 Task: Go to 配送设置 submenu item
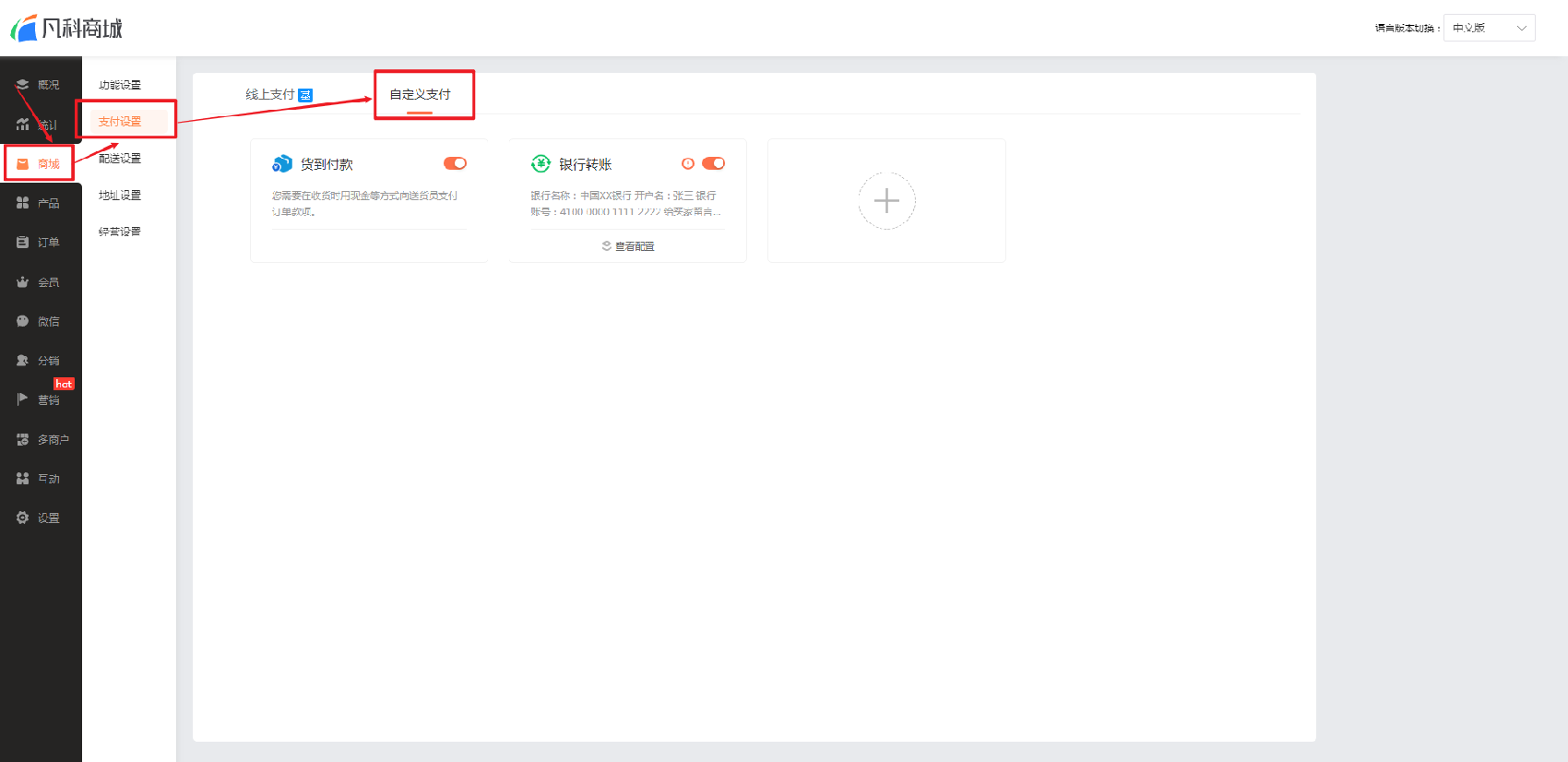(x=120, y=159)
